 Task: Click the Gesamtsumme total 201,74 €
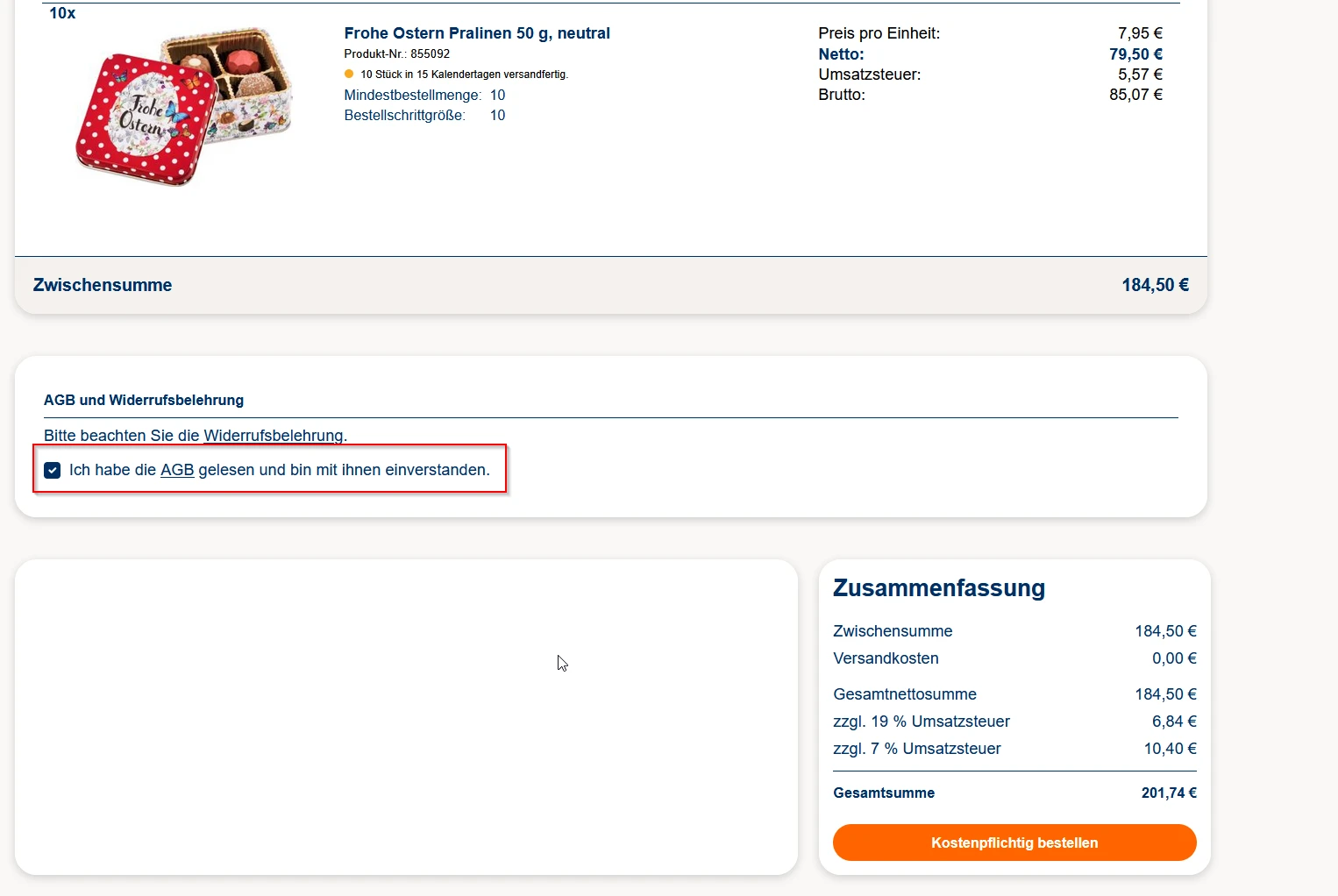[1168, 793]
